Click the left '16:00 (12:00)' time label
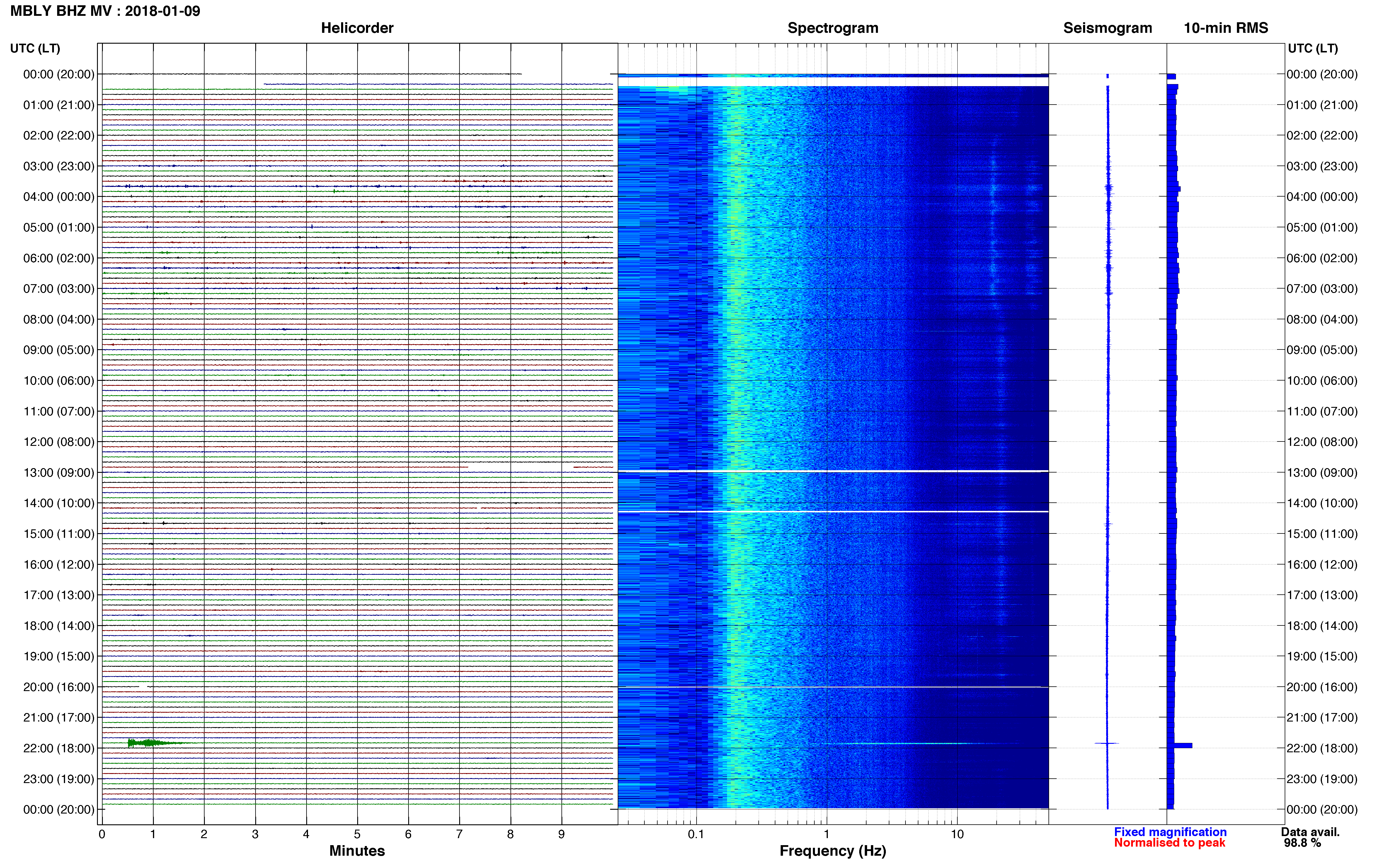Screen dimensions: 1389x868 pos(59,564)
